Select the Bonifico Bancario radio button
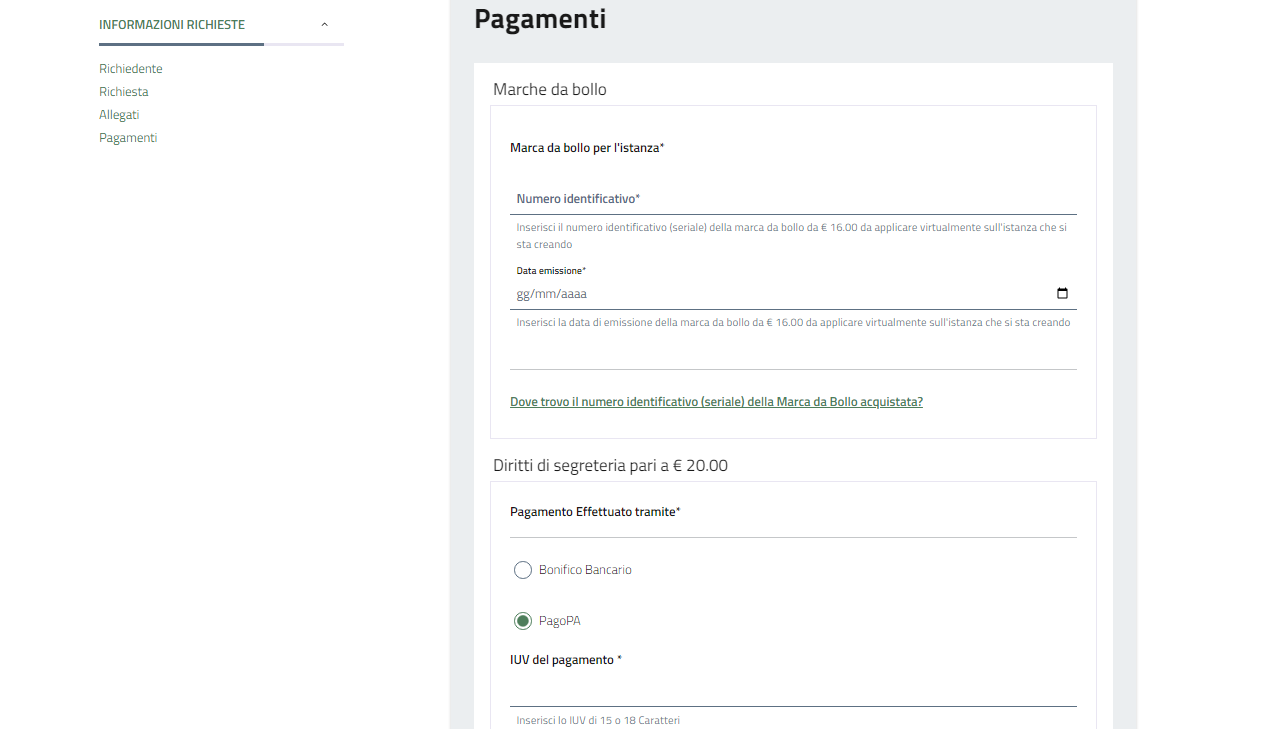This screenshot has height=729, width=1264. tap(522, 570)
